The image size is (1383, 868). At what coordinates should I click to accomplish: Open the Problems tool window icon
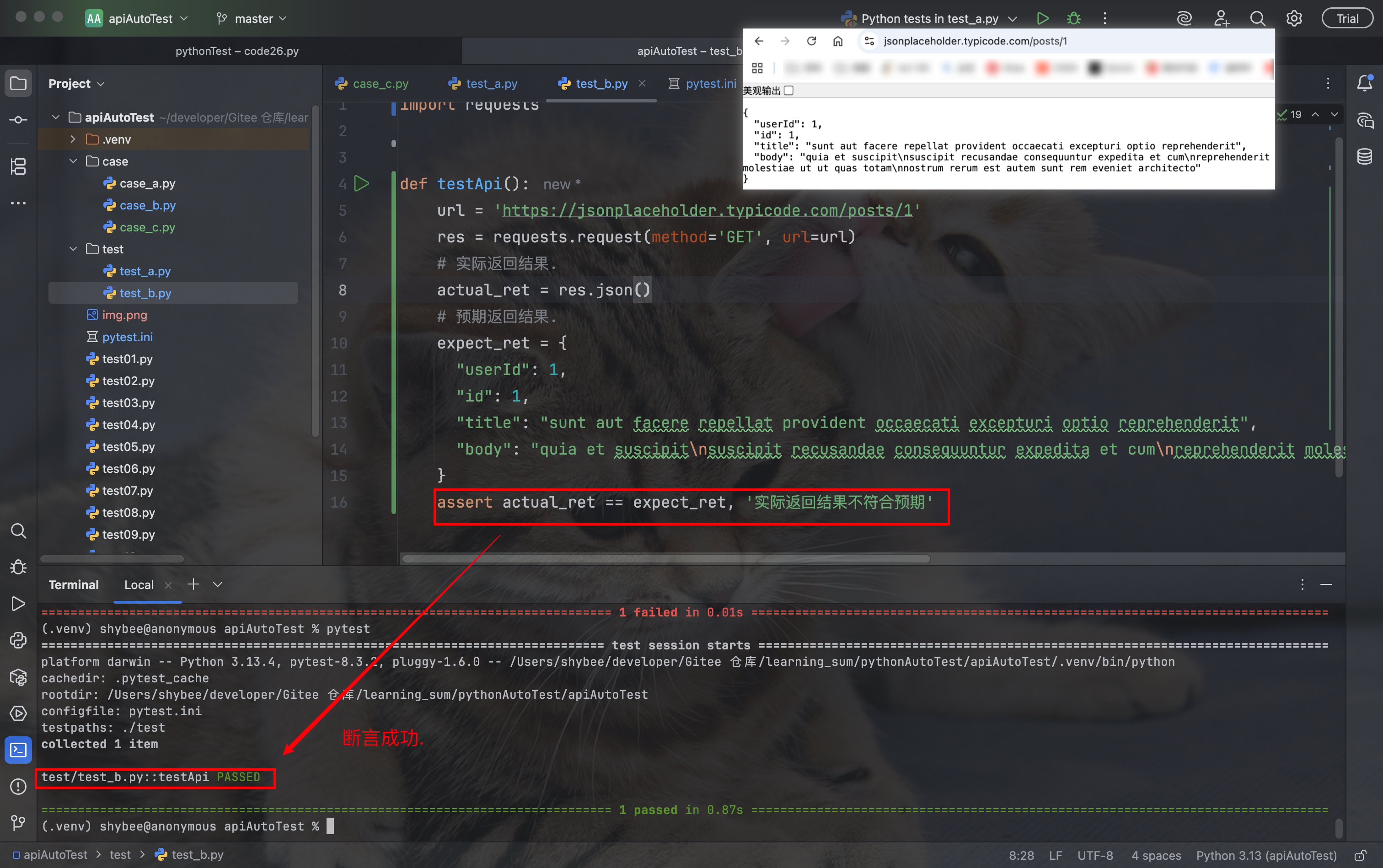(18, 786)
